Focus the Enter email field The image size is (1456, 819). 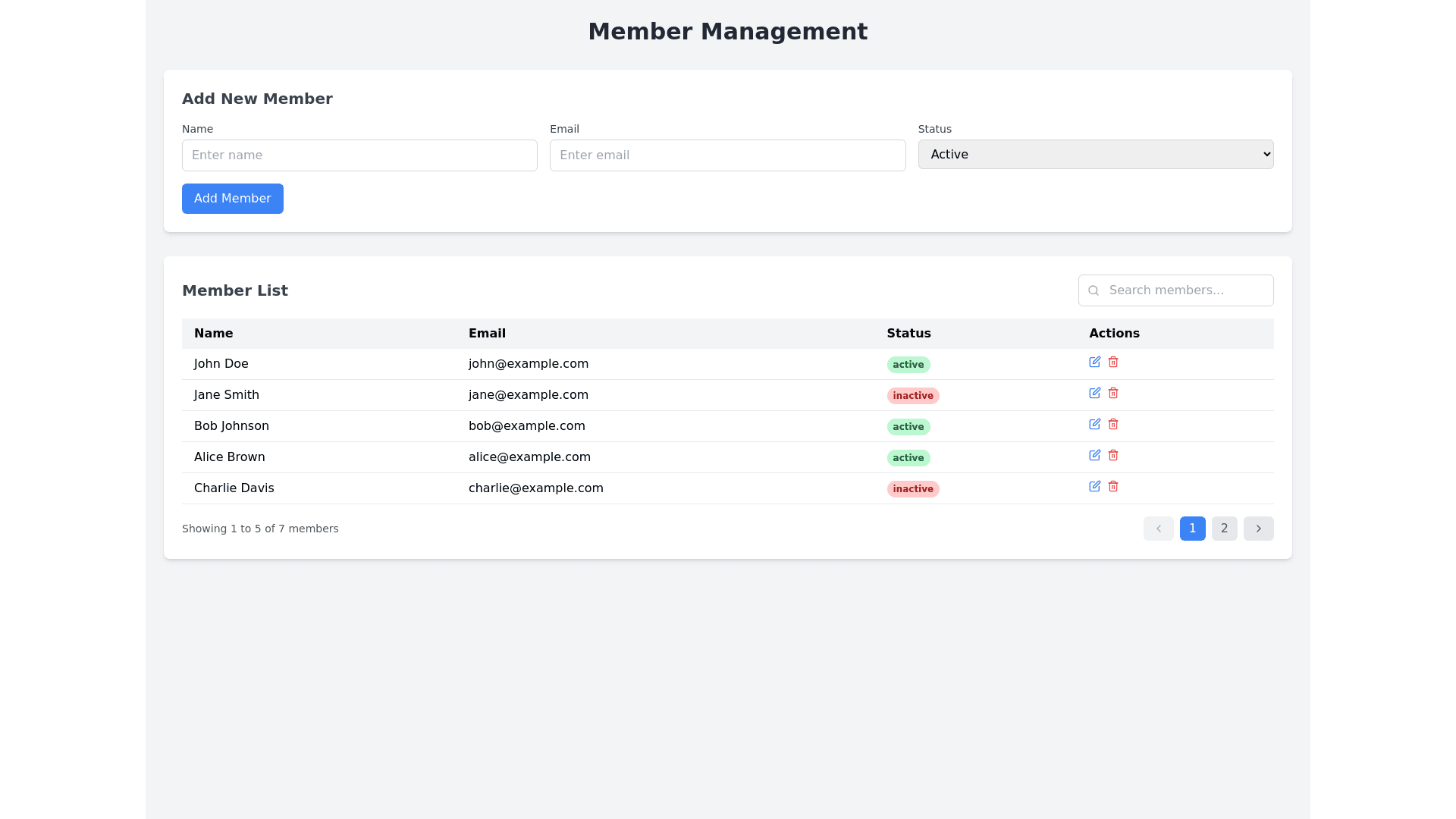click(x=727, y=155)
